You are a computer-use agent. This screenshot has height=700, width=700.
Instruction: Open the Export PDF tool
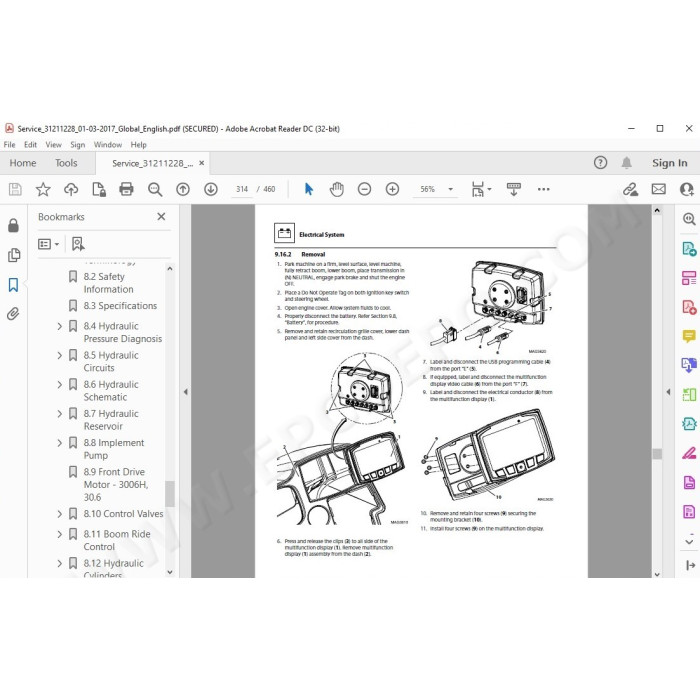tap(689, 249)
